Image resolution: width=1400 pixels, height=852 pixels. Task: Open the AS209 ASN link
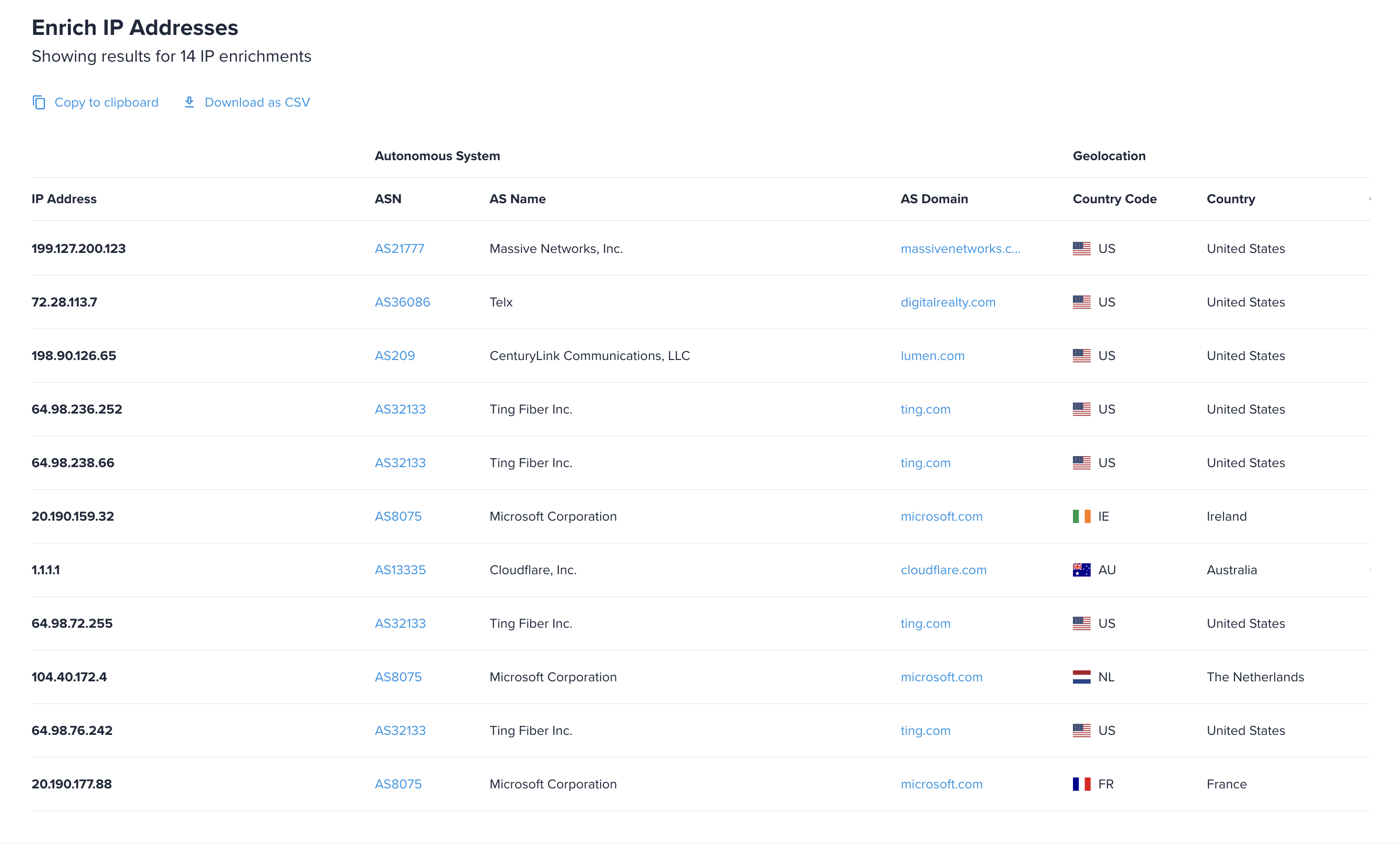[x=395, y=356]
